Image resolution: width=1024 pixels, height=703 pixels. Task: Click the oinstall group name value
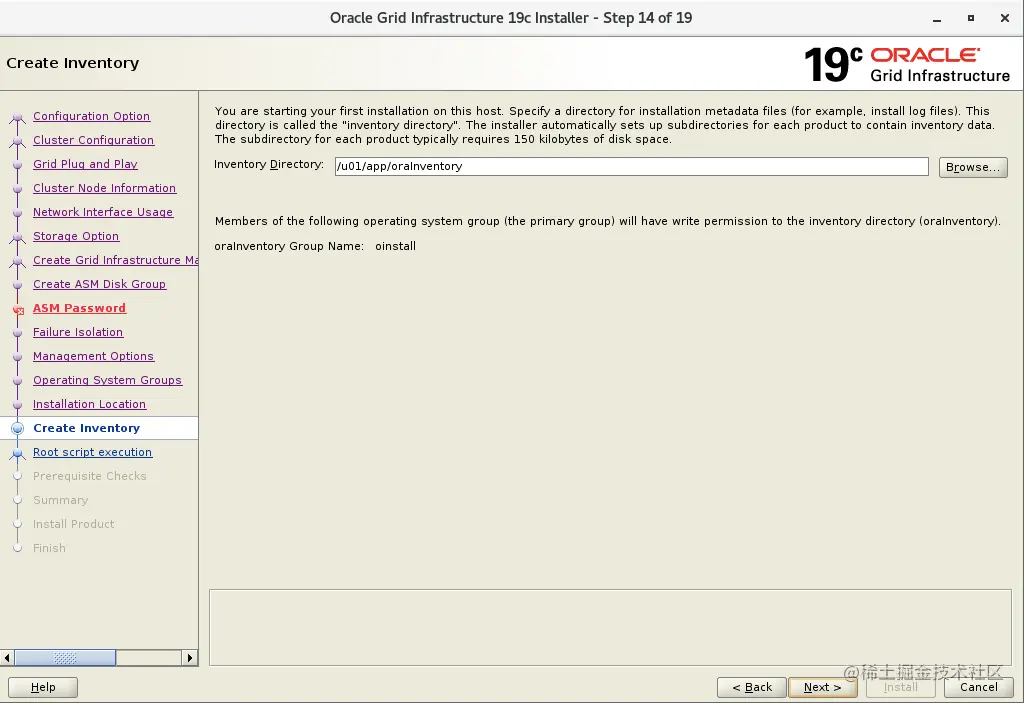tap(395, 246)
